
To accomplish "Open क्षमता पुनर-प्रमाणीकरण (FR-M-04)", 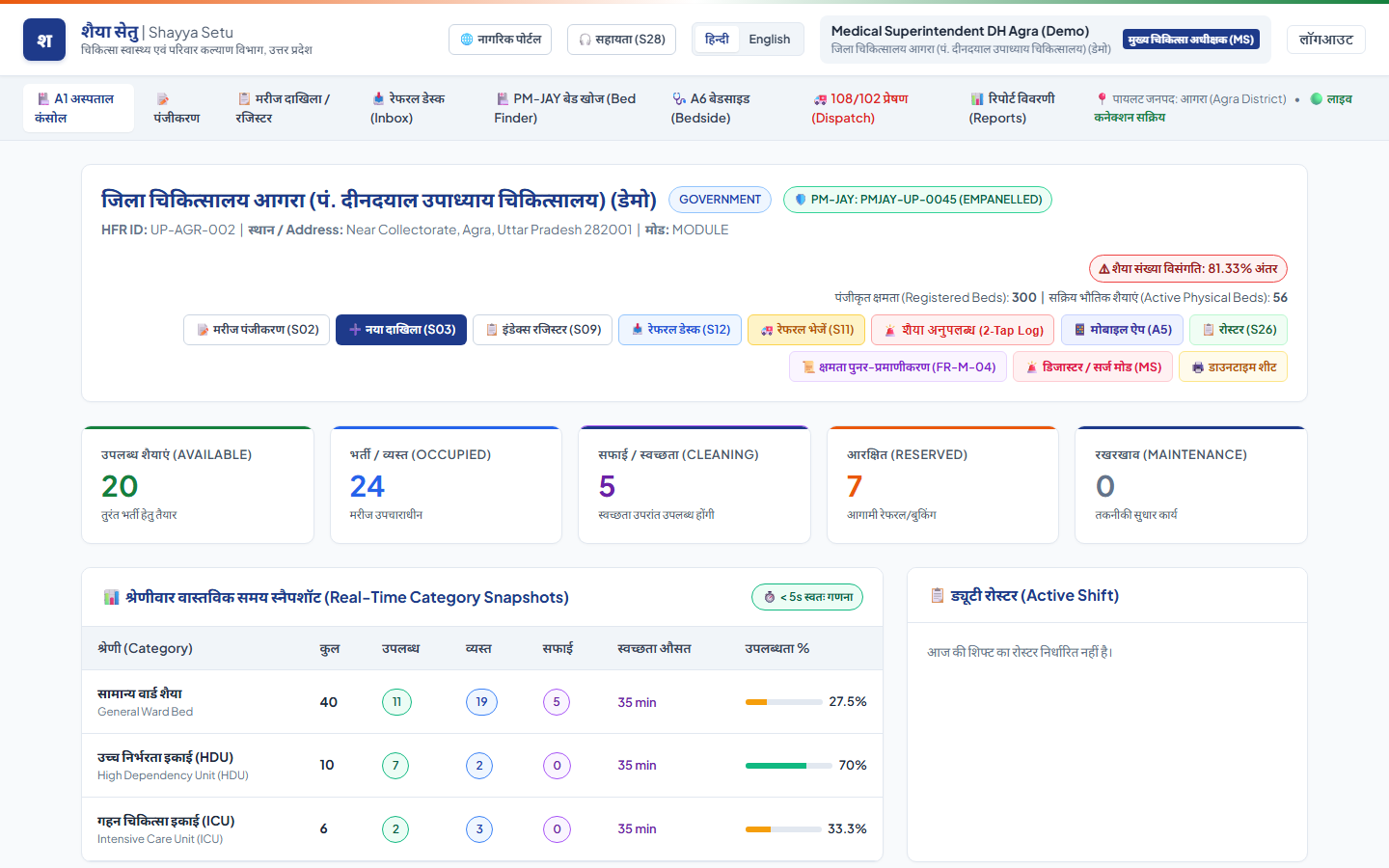I will coord(898,367).
